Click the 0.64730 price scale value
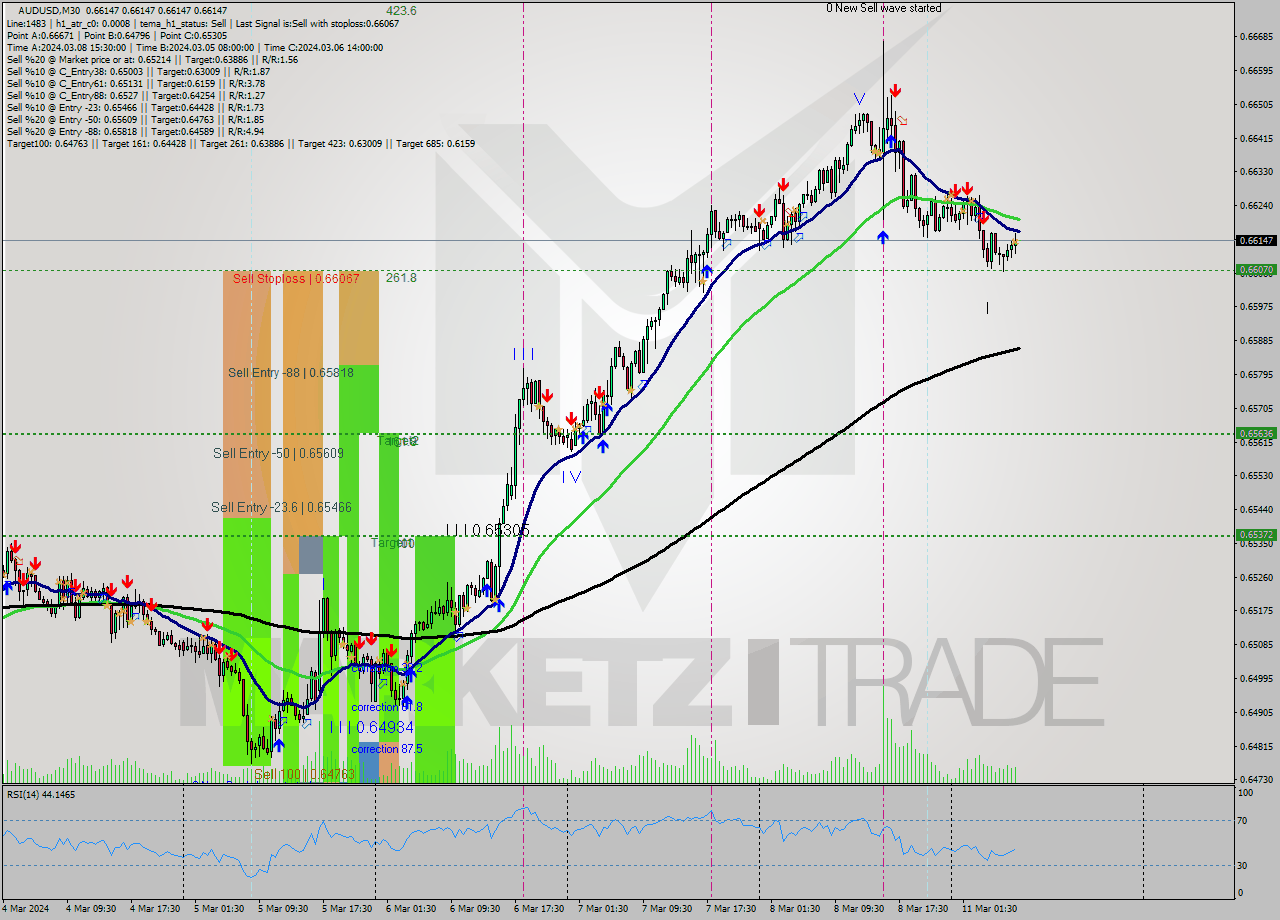Image resolution: width=1280 pixels, height=920 pixels. coord(1256,780)
